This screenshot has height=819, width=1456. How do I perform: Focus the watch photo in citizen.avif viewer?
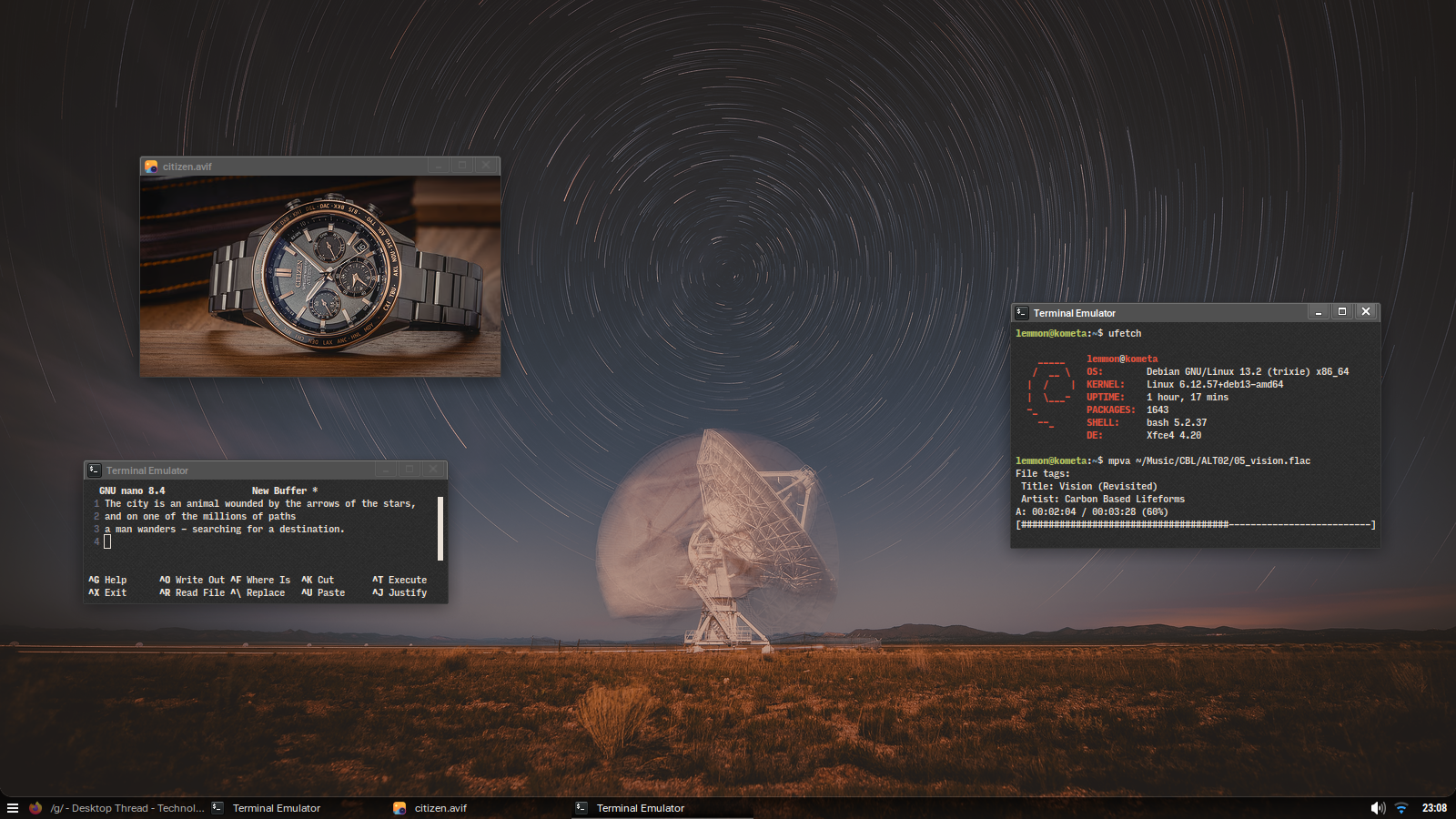pyautogui.click(x=320, y=276)
